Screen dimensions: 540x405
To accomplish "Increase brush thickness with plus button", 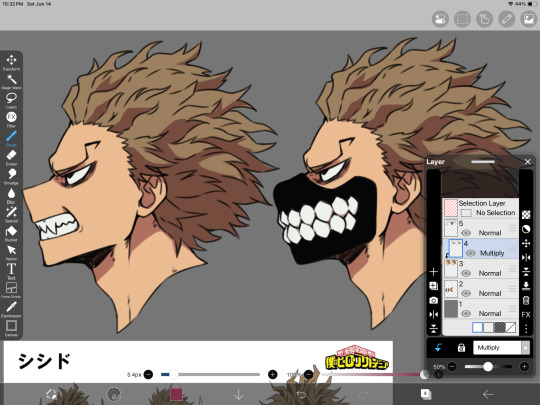I will (273, 374).
